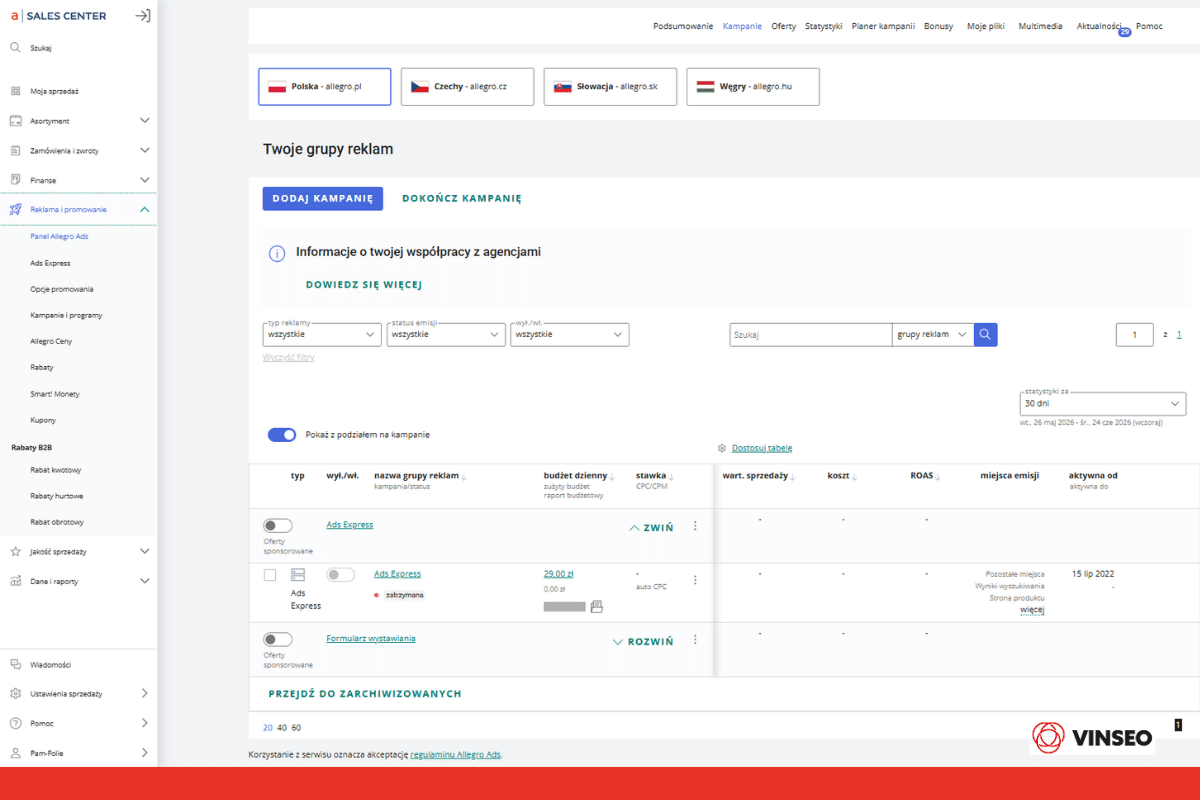Click the Asortyment icon in sidebar
1200x800 pixels.
coord(15,121)
